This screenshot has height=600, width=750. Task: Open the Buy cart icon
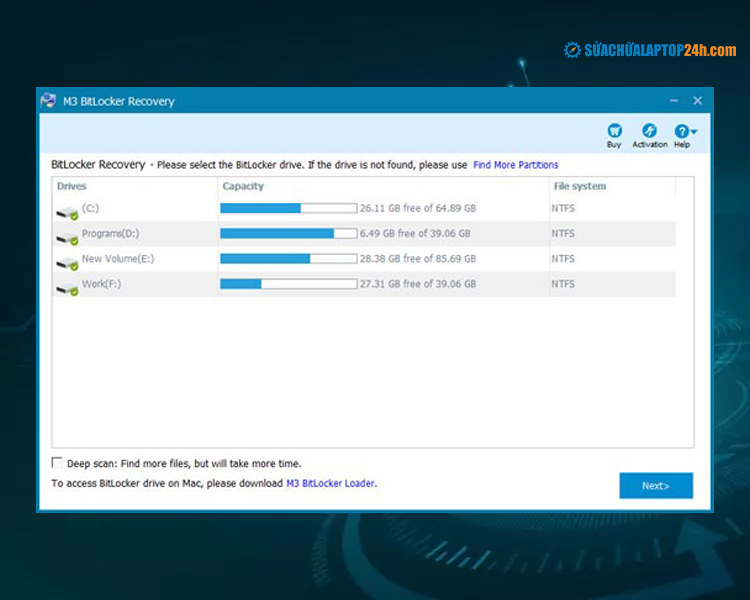[614, 131]
